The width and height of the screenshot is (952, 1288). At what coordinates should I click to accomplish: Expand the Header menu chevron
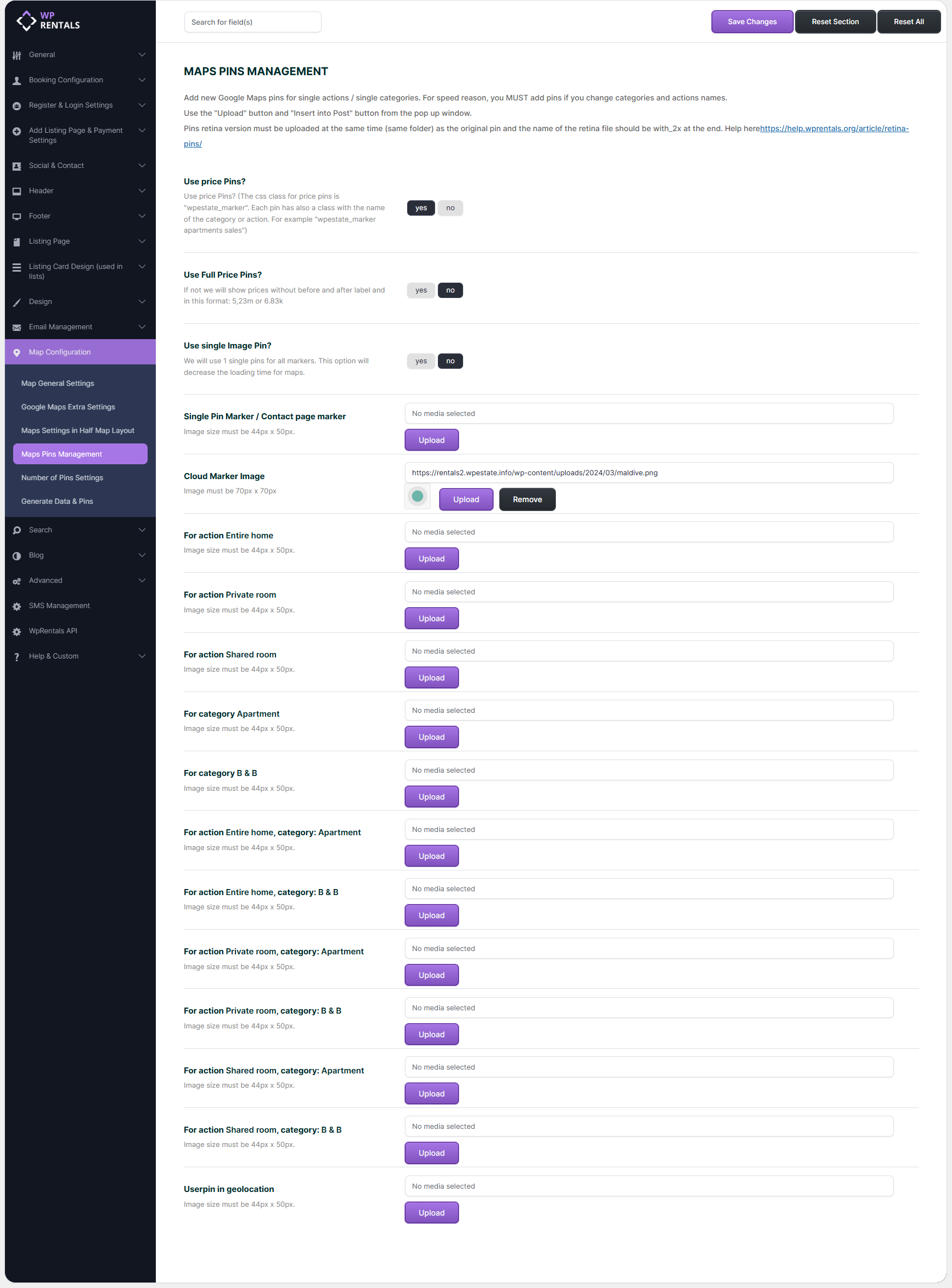coord(142,191)
